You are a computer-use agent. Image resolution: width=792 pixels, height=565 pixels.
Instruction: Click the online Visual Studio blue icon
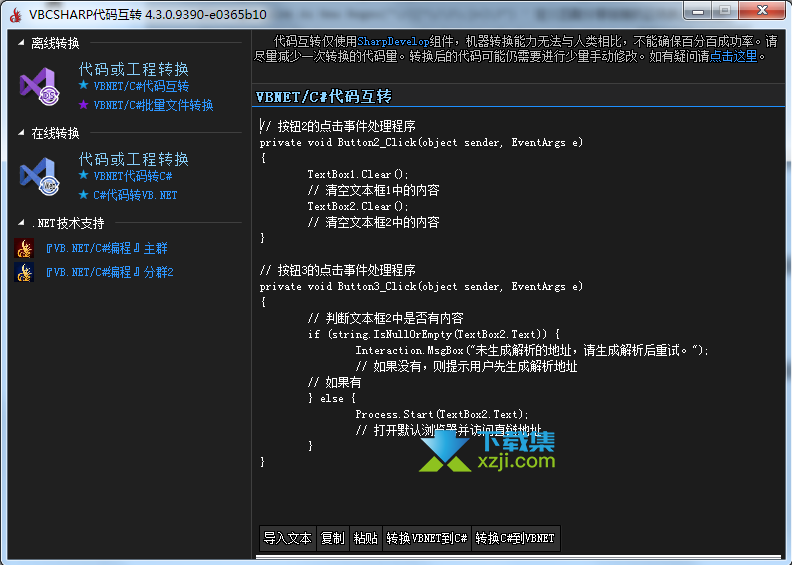point(39,176)
